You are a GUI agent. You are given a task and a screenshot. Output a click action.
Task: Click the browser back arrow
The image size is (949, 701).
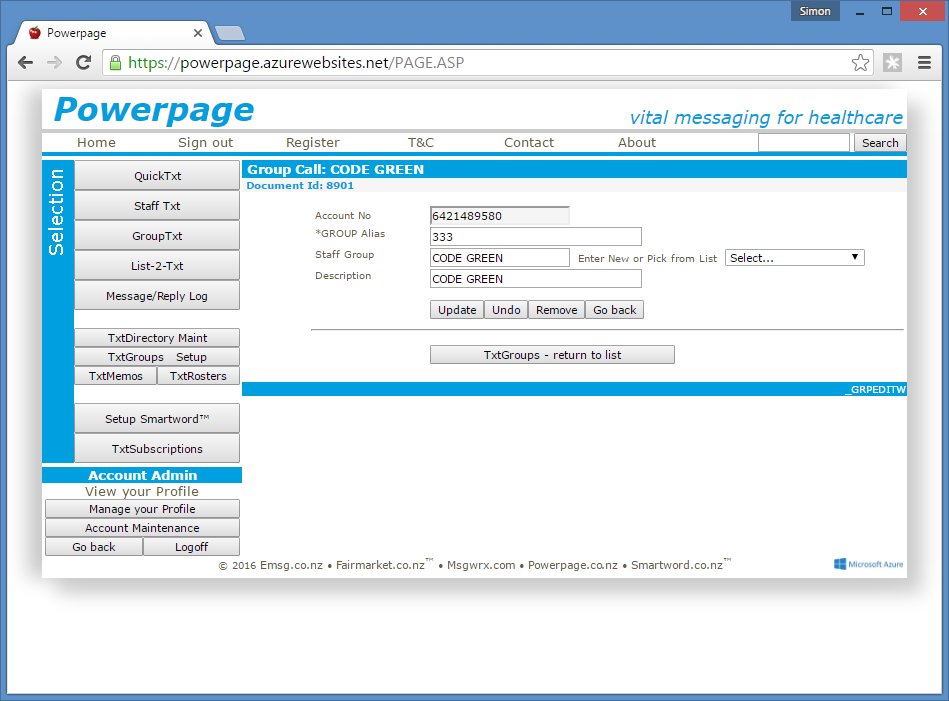(x=26, y=63)
